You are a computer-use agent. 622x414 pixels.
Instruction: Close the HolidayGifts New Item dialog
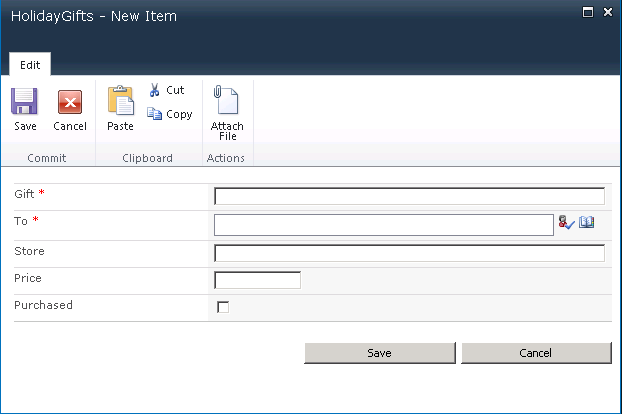(x=608, y=12)
